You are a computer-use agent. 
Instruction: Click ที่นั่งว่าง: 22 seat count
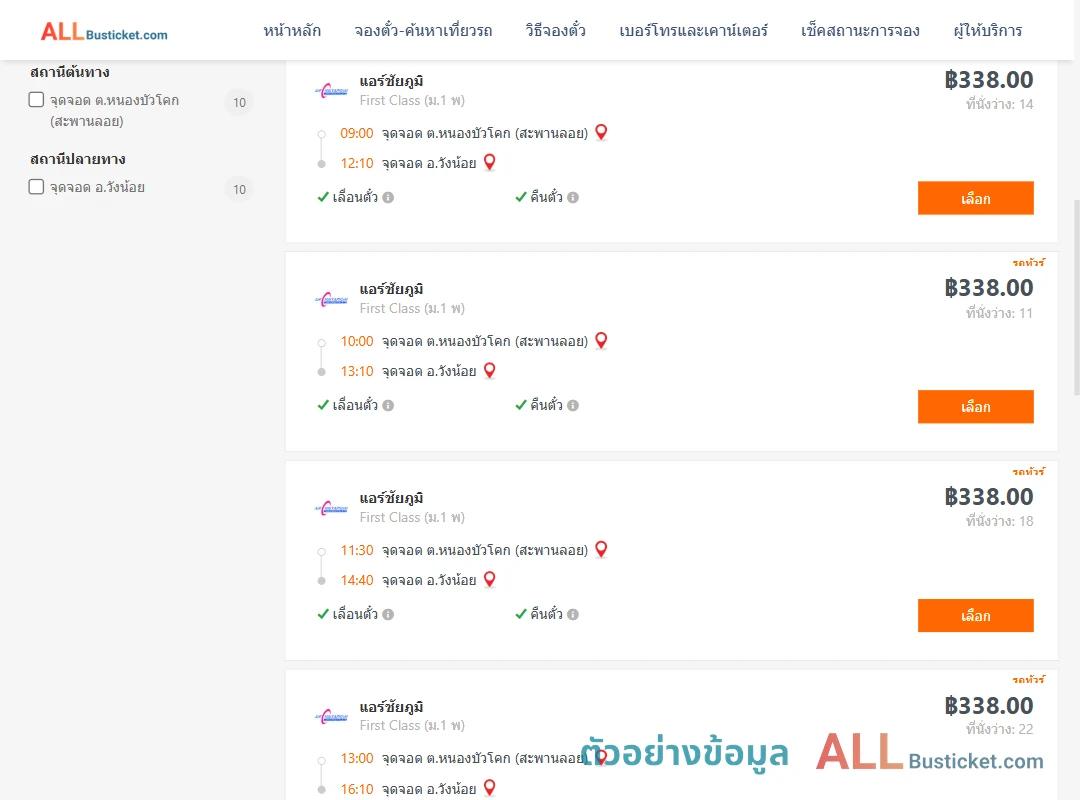point(999,729)
